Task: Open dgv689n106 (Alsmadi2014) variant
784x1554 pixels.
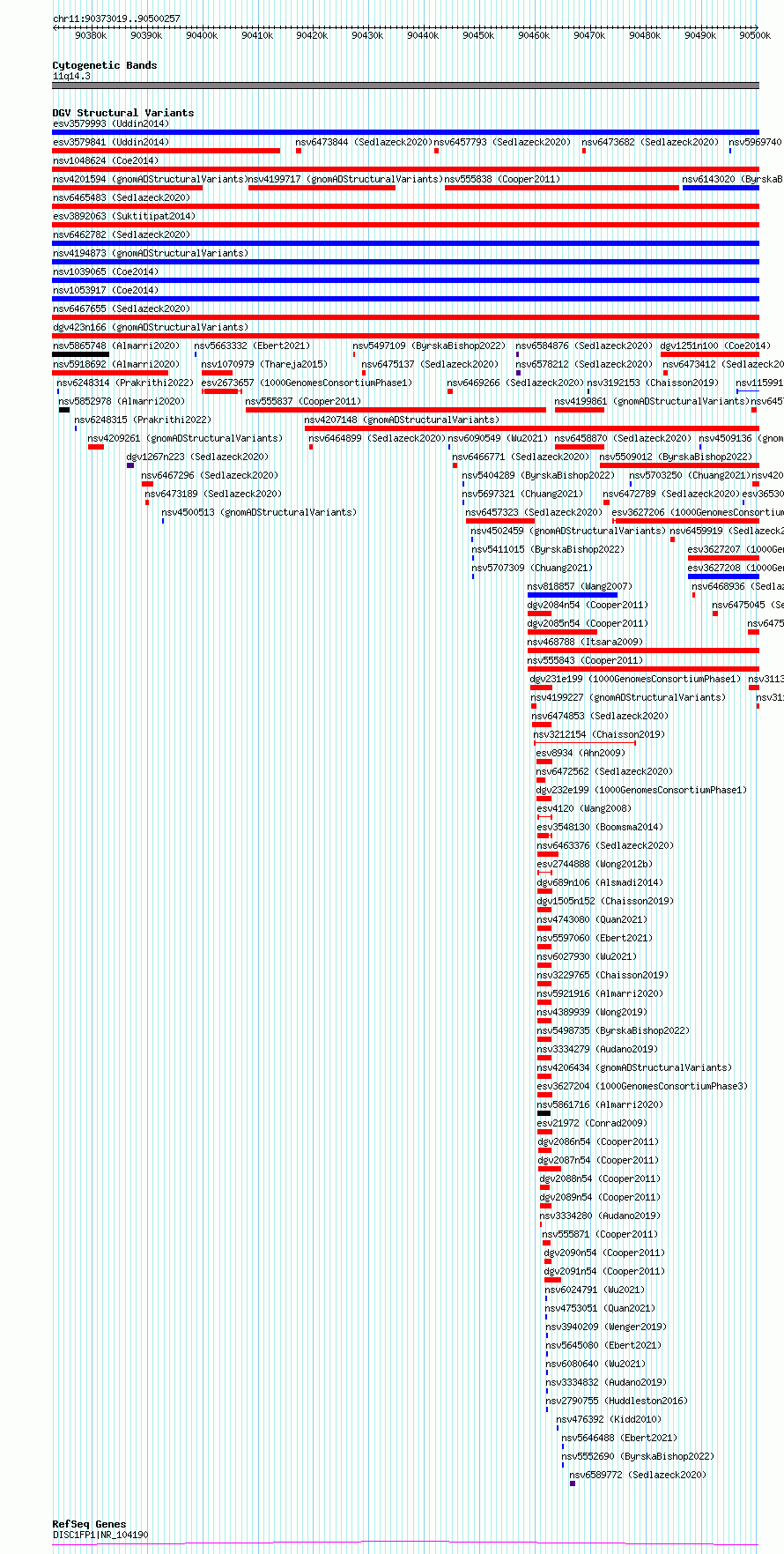Action: [600, 882]
